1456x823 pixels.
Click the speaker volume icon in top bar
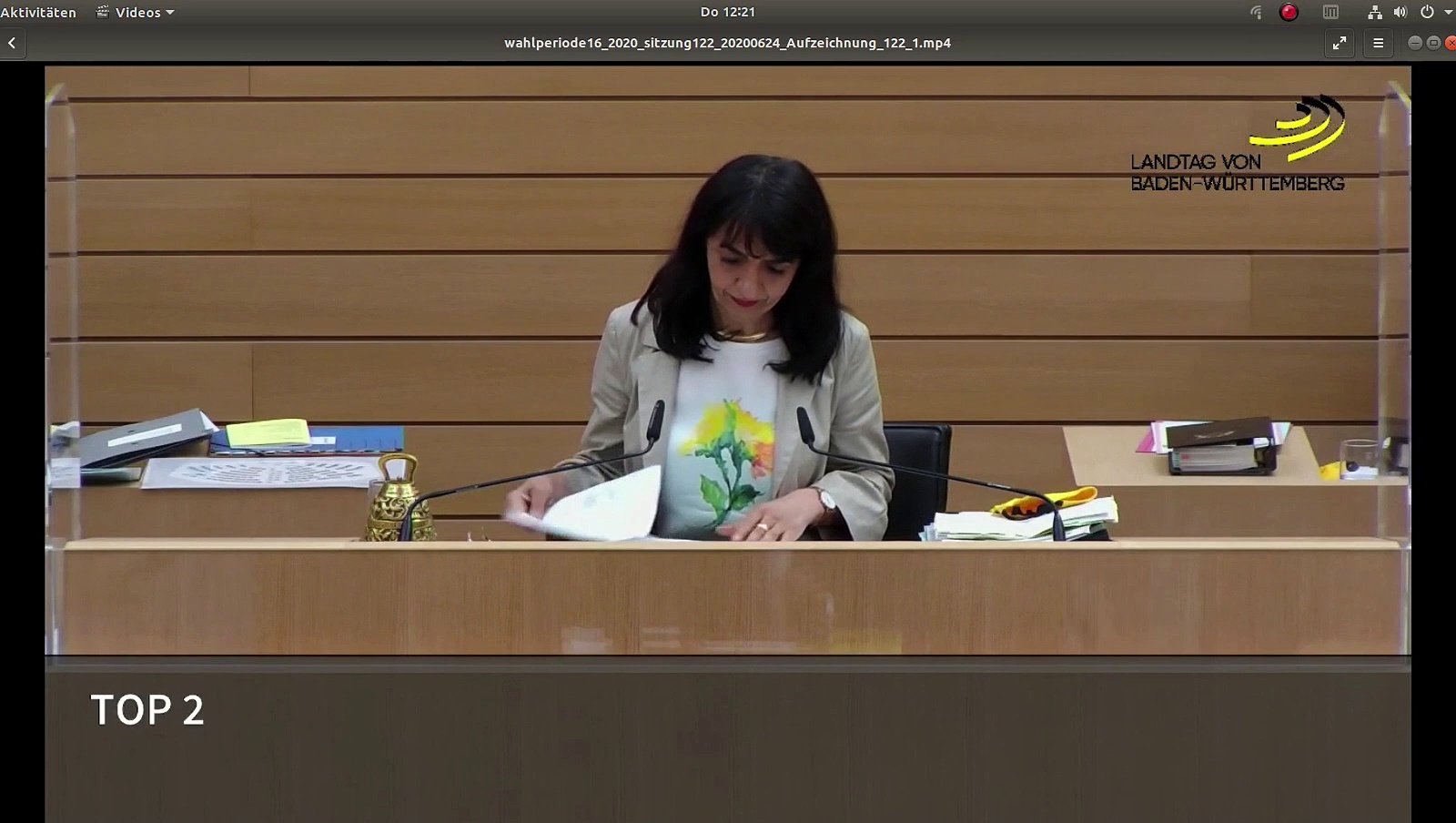(1400, 12)
